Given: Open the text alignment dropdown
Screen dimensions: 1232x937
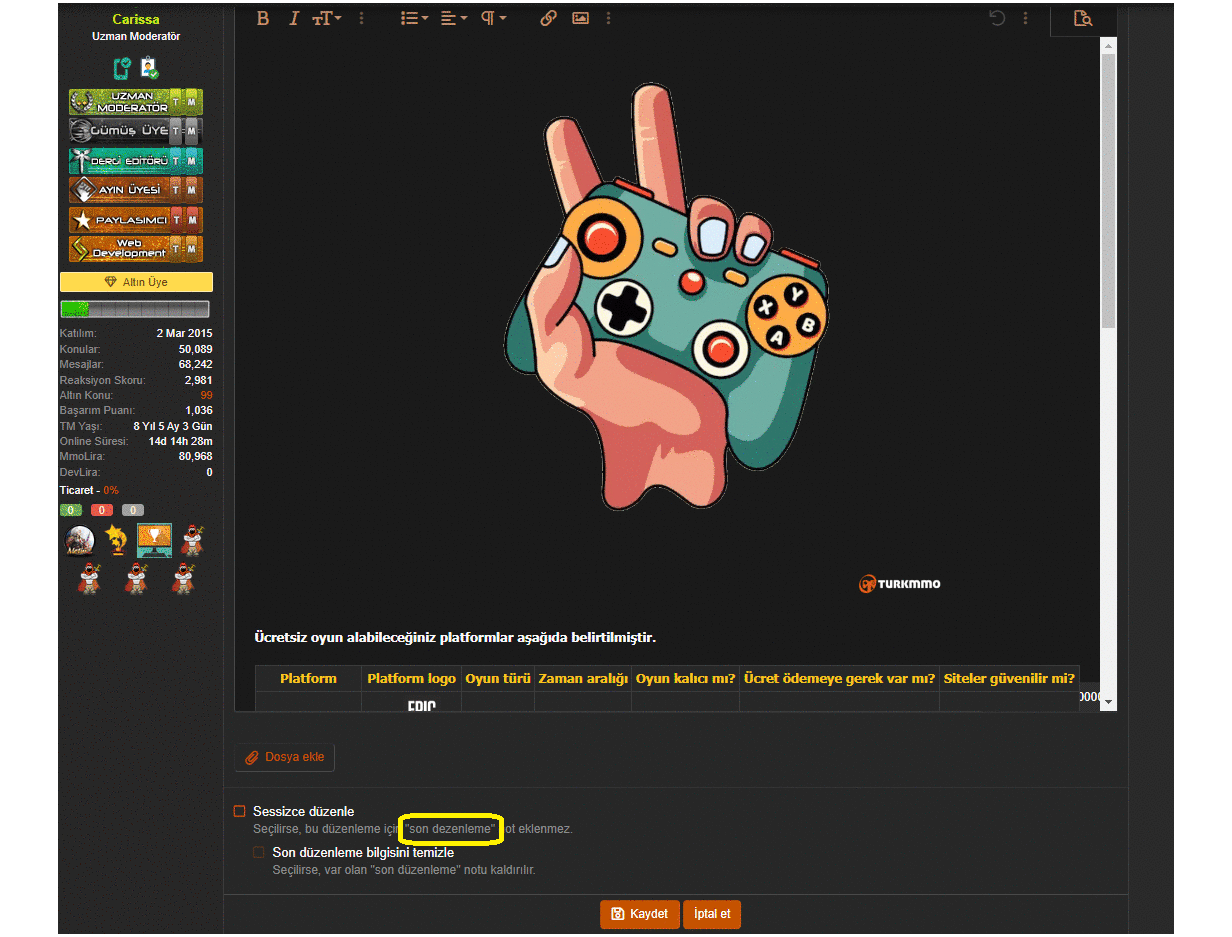Looking at the screenshot, I should coord(454,18).
